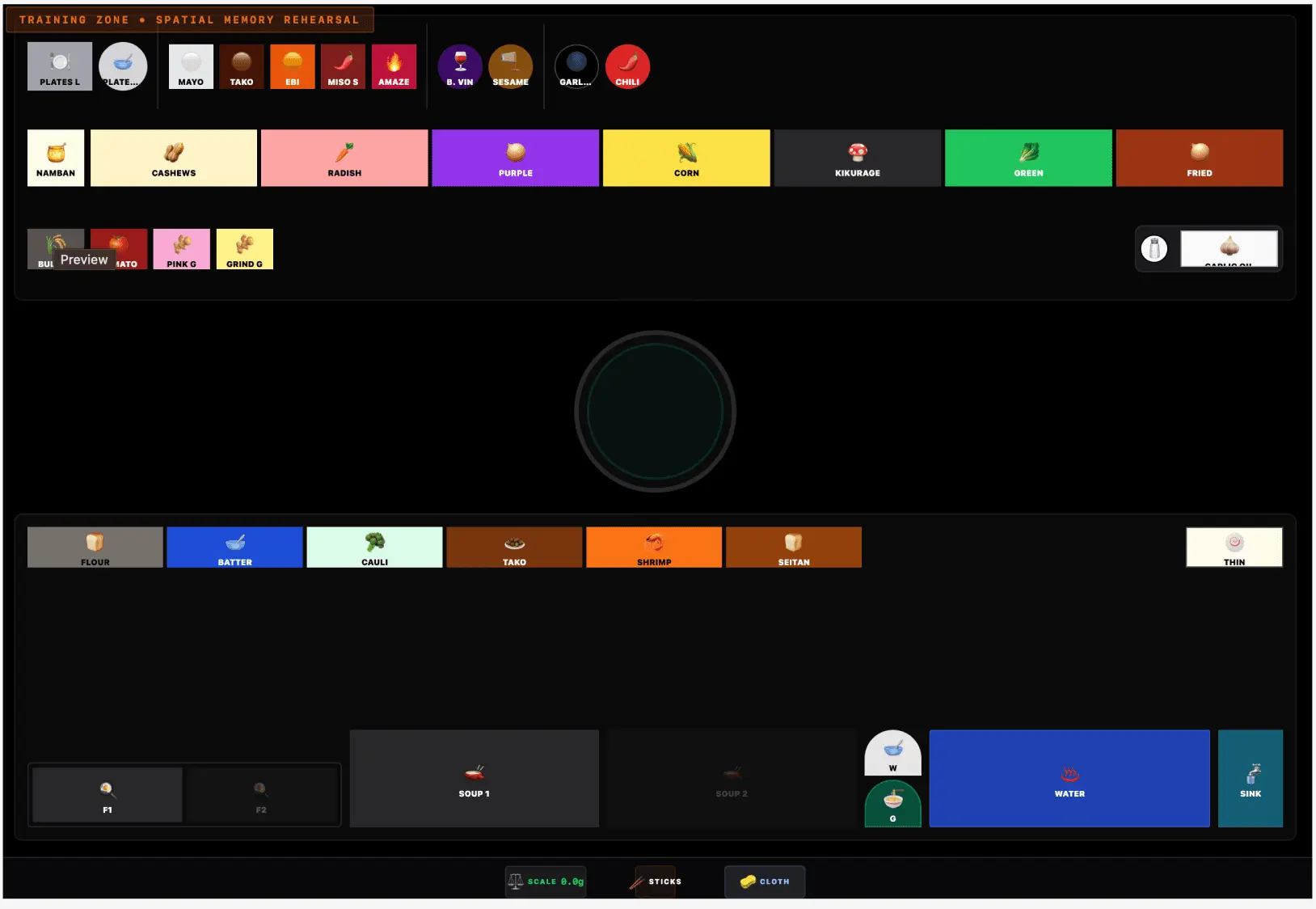Select the GARLIC OIL tile
Screen dimensions: 1316x909
(x=1230, y=248)
